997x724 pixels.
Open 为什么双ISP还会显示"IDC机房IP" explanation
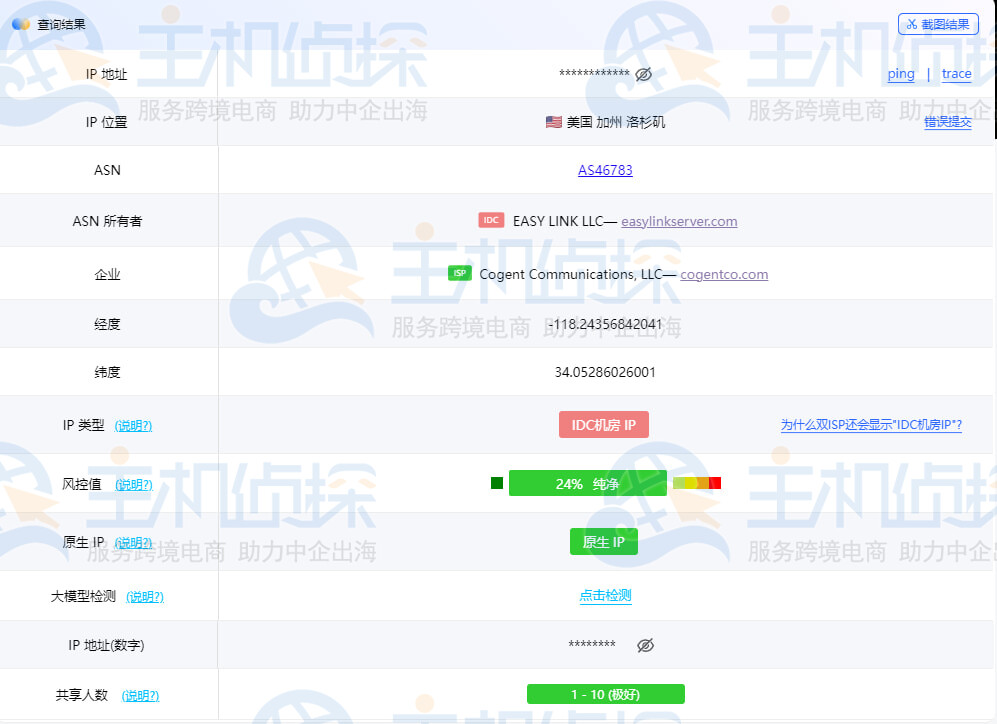872,424
